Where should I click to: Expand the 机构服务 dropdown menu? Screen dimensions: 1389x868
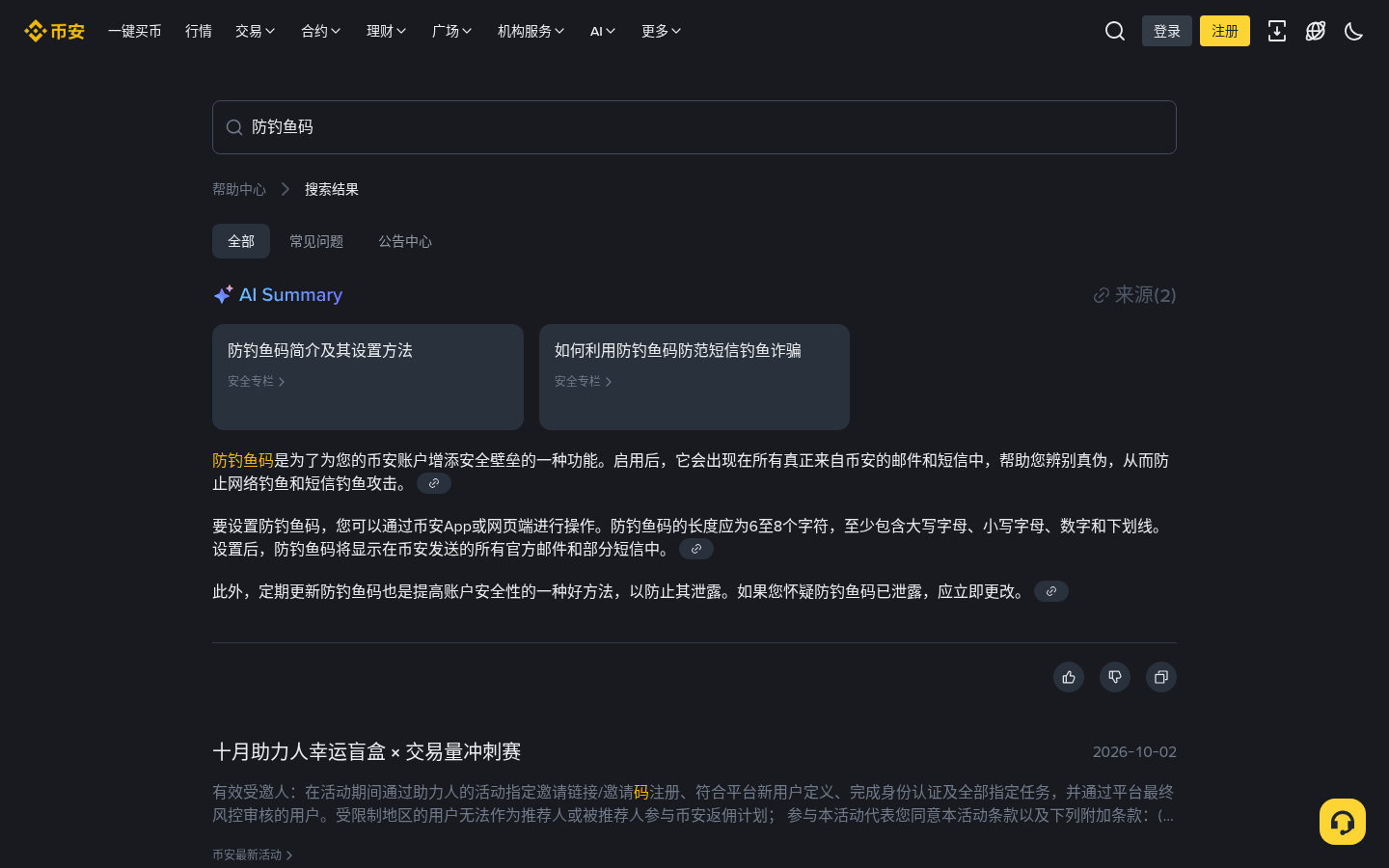(531, 31)
